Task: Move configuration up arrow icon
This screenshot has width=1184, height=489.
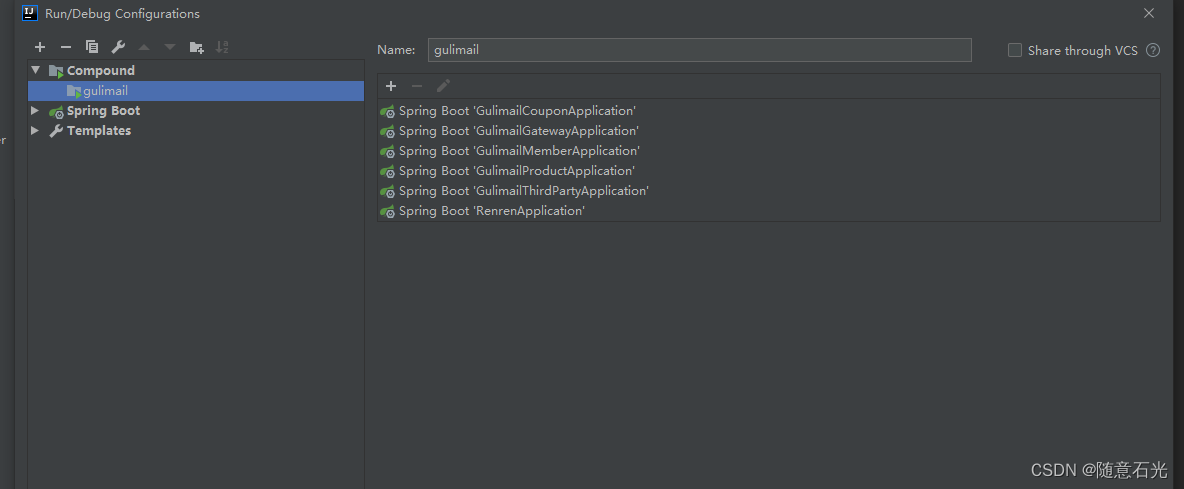Action: 144,48
